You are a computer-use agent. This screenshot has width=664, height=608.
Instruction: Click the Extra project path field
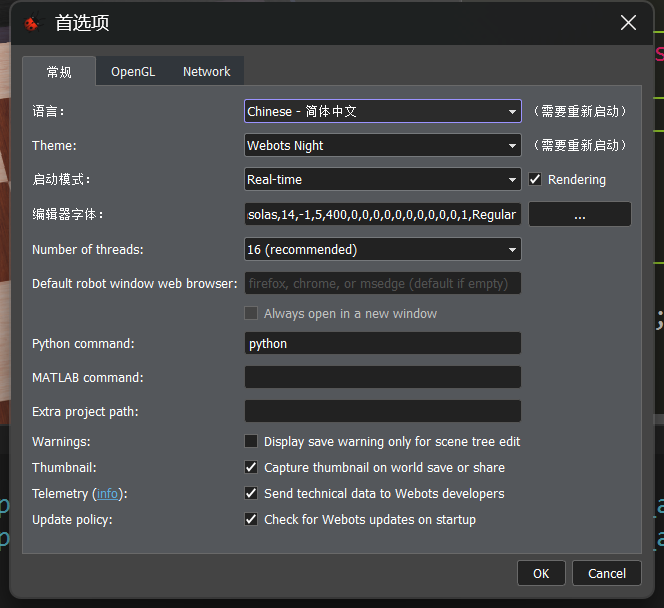(x=383, y=411)
